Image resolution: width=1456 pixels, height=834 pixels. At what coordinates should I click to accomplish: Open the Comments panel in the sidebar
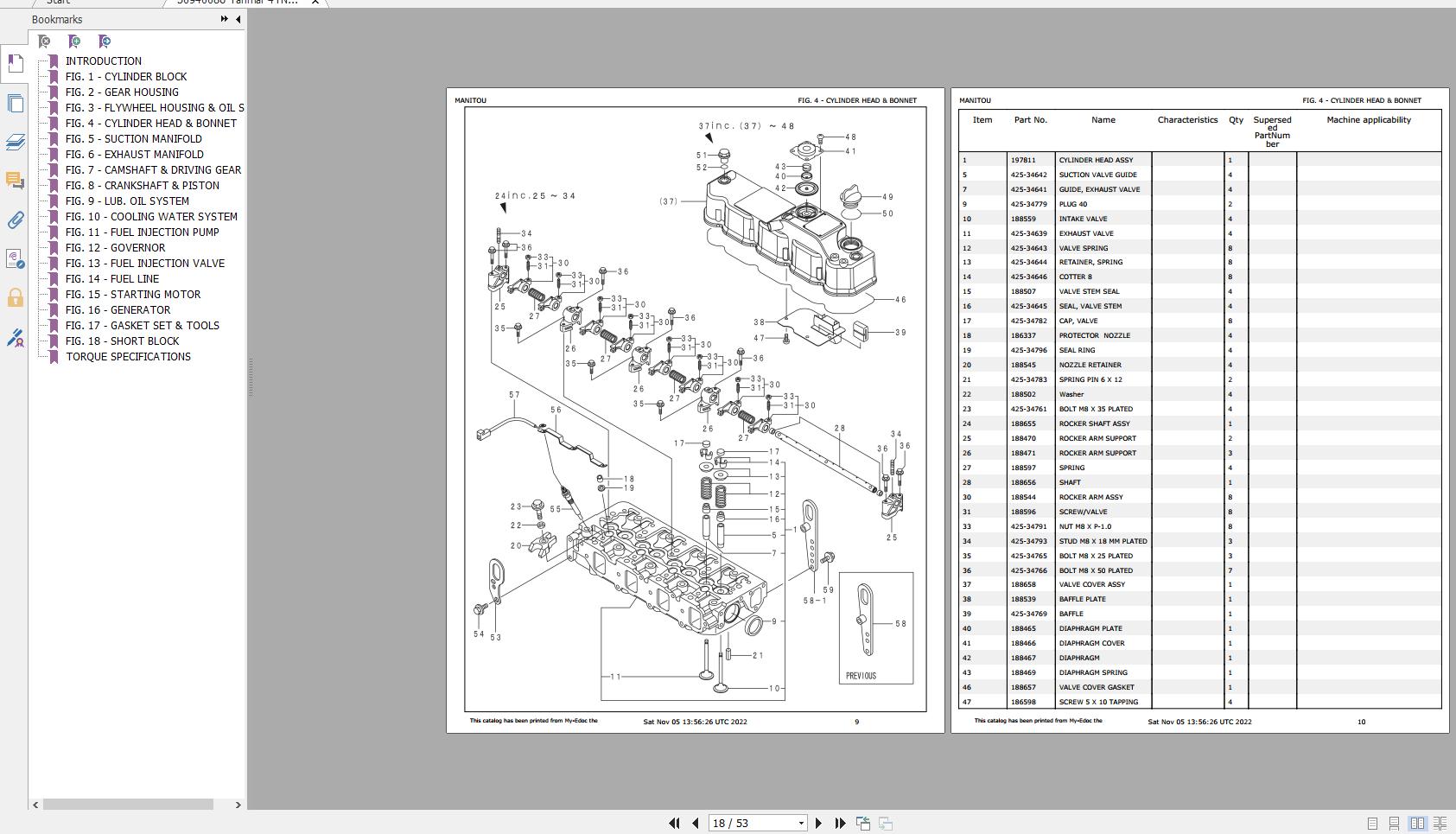pos(16,181)
